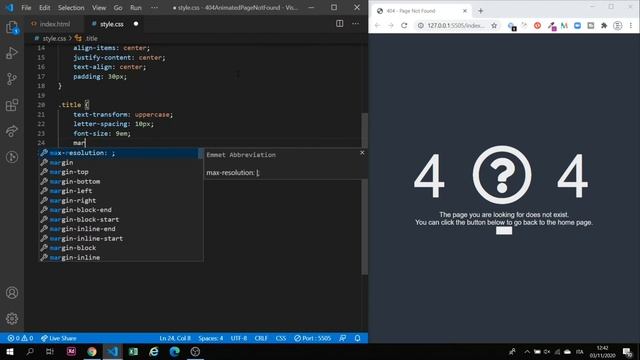Bookmark this page with the star
Image resolution: width=640 pixels, height=360 pixels.
[494, 25]
